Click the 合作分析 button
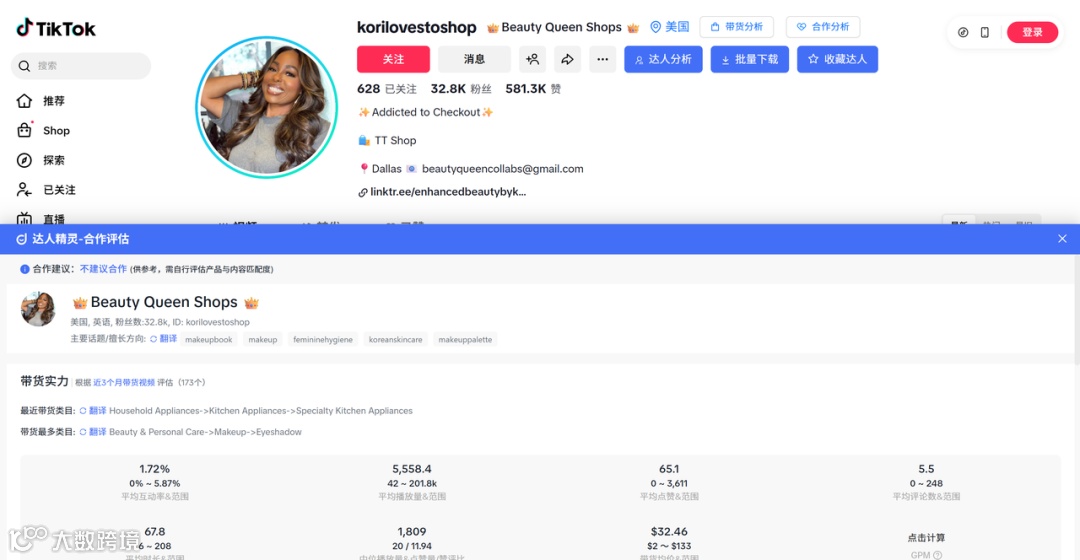Viewport: 1080px width, 560px height. [x=823, y=27]
